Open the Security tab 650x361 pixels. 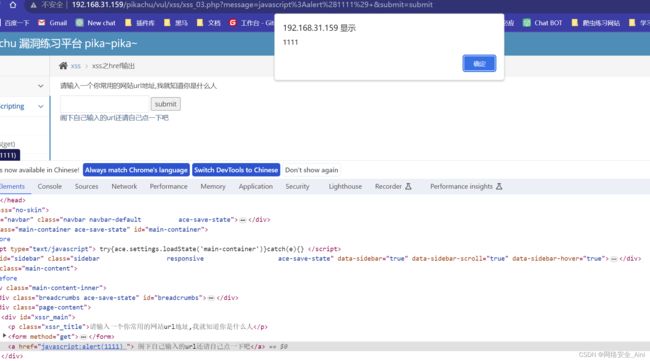tap(297, 187)
